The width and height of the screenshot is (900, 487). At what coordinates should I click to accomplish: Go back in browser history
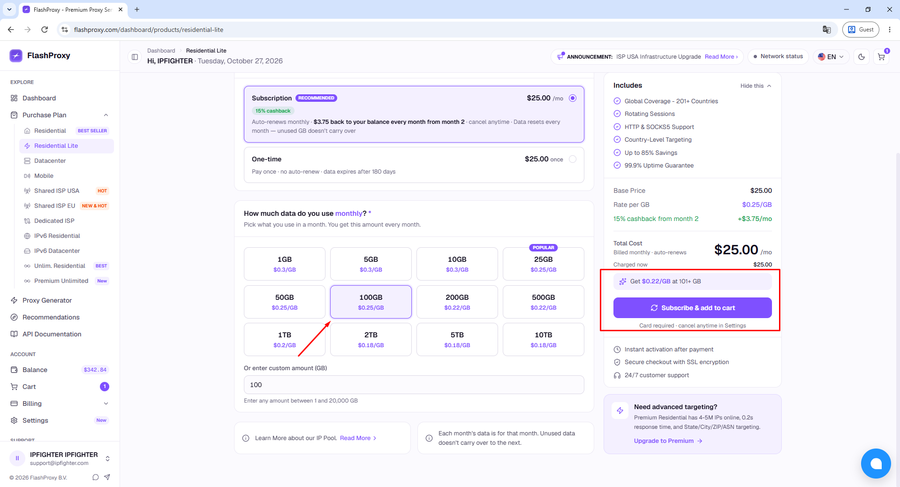tap(11, 29)
